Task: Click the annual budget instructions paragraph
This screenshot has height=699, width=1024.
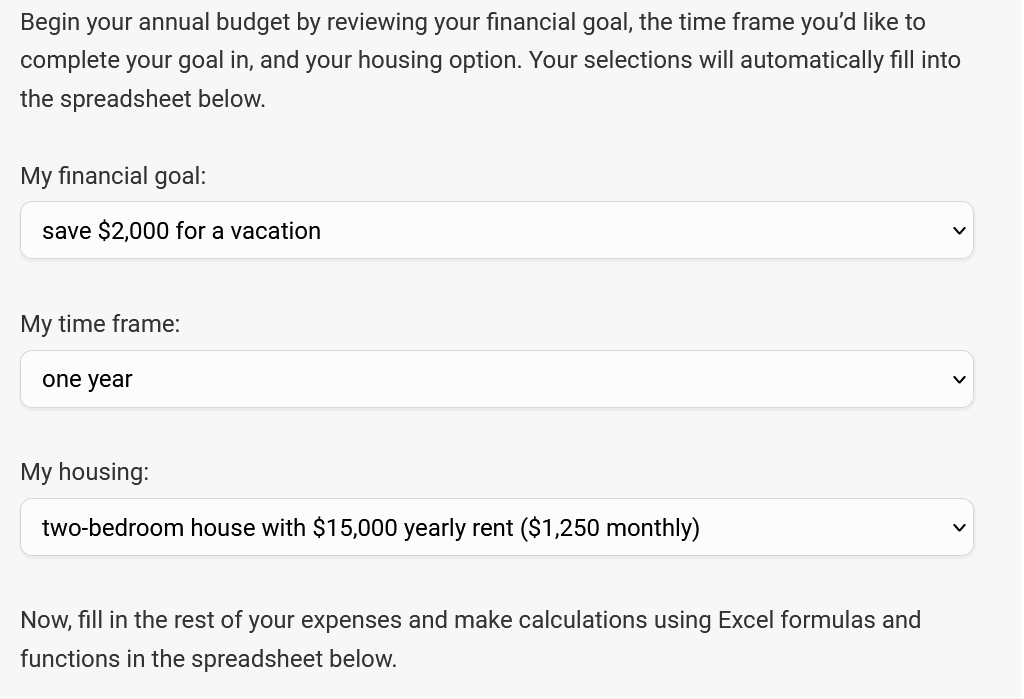Action: click(x=490, y=60)
